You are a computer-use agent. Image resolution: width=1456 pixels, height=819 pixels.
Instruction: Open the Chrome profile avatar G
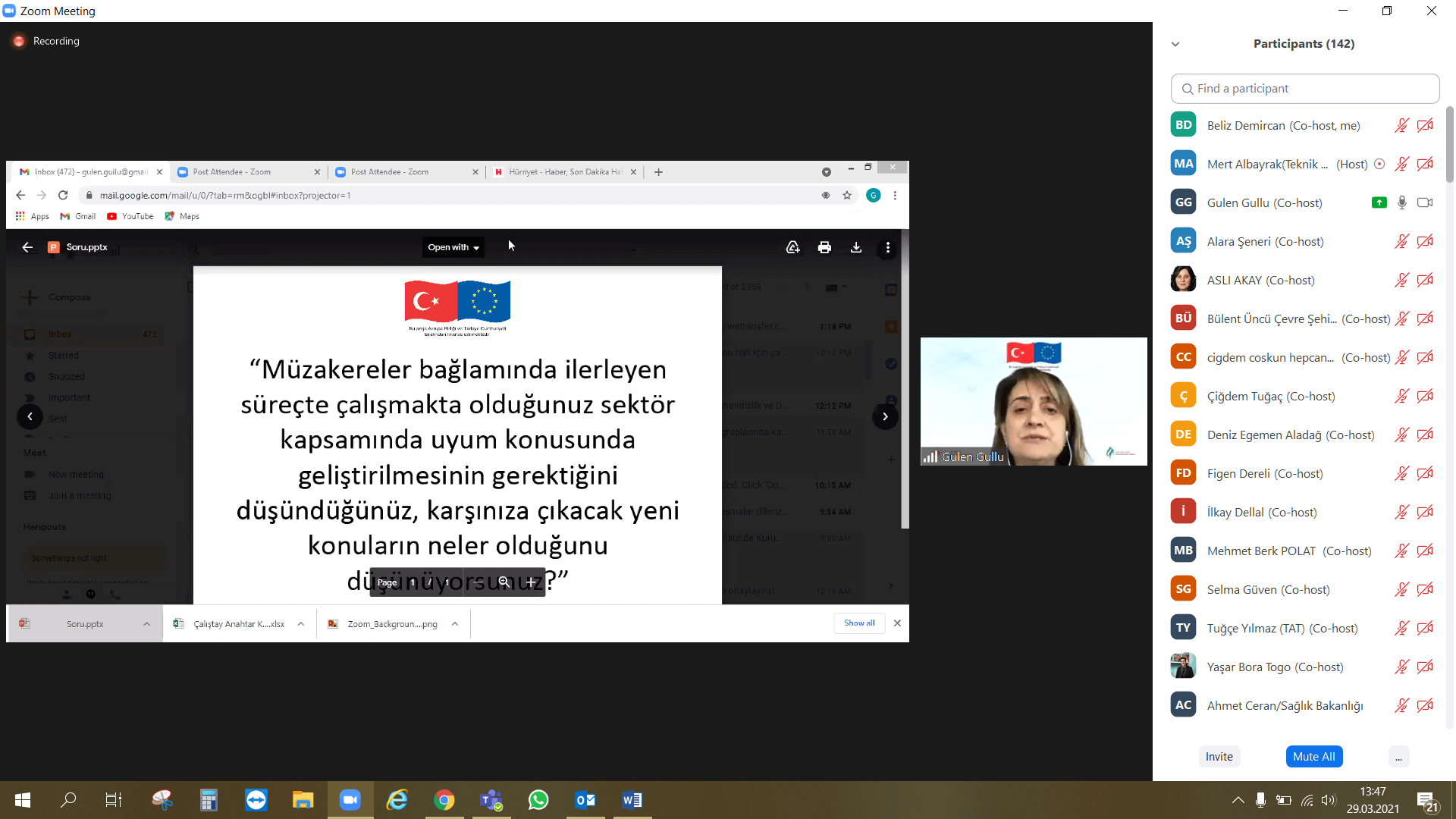coord(874,195)
